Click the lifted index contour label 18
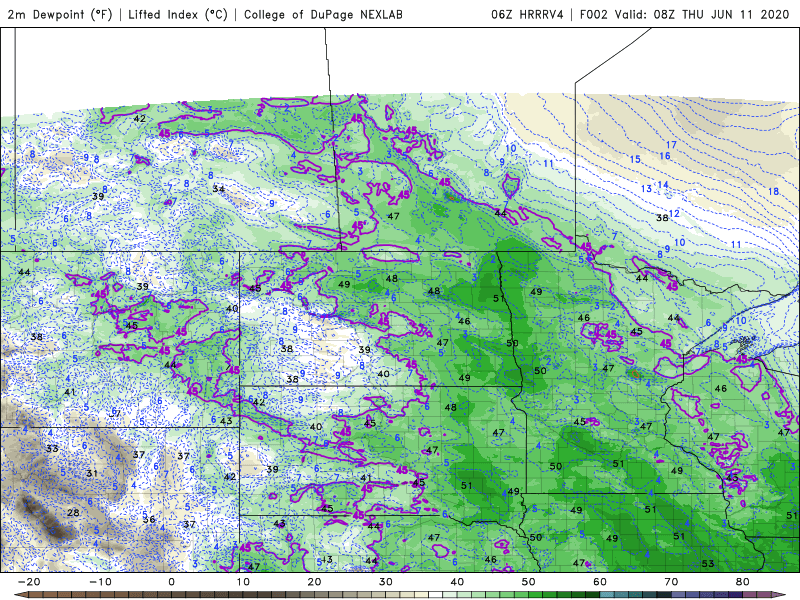 [x=773, y=191]
